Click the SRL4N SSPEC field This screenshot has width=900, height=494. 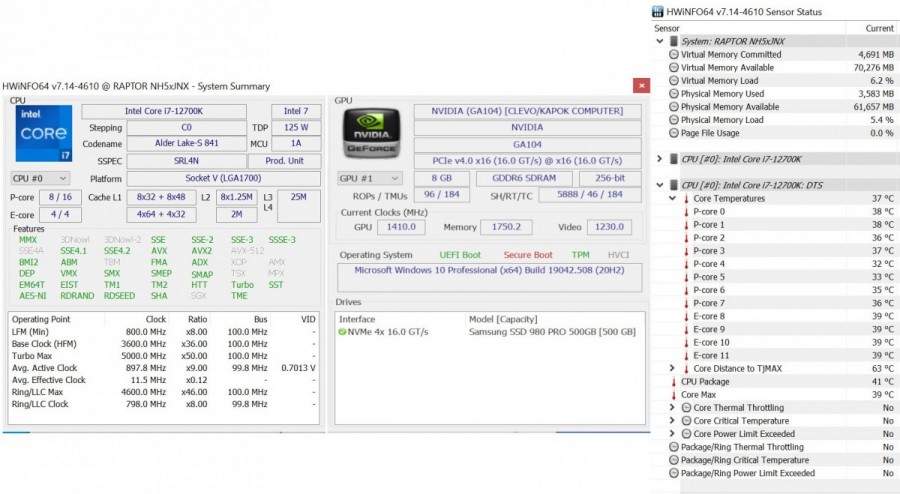pos(187,161)
